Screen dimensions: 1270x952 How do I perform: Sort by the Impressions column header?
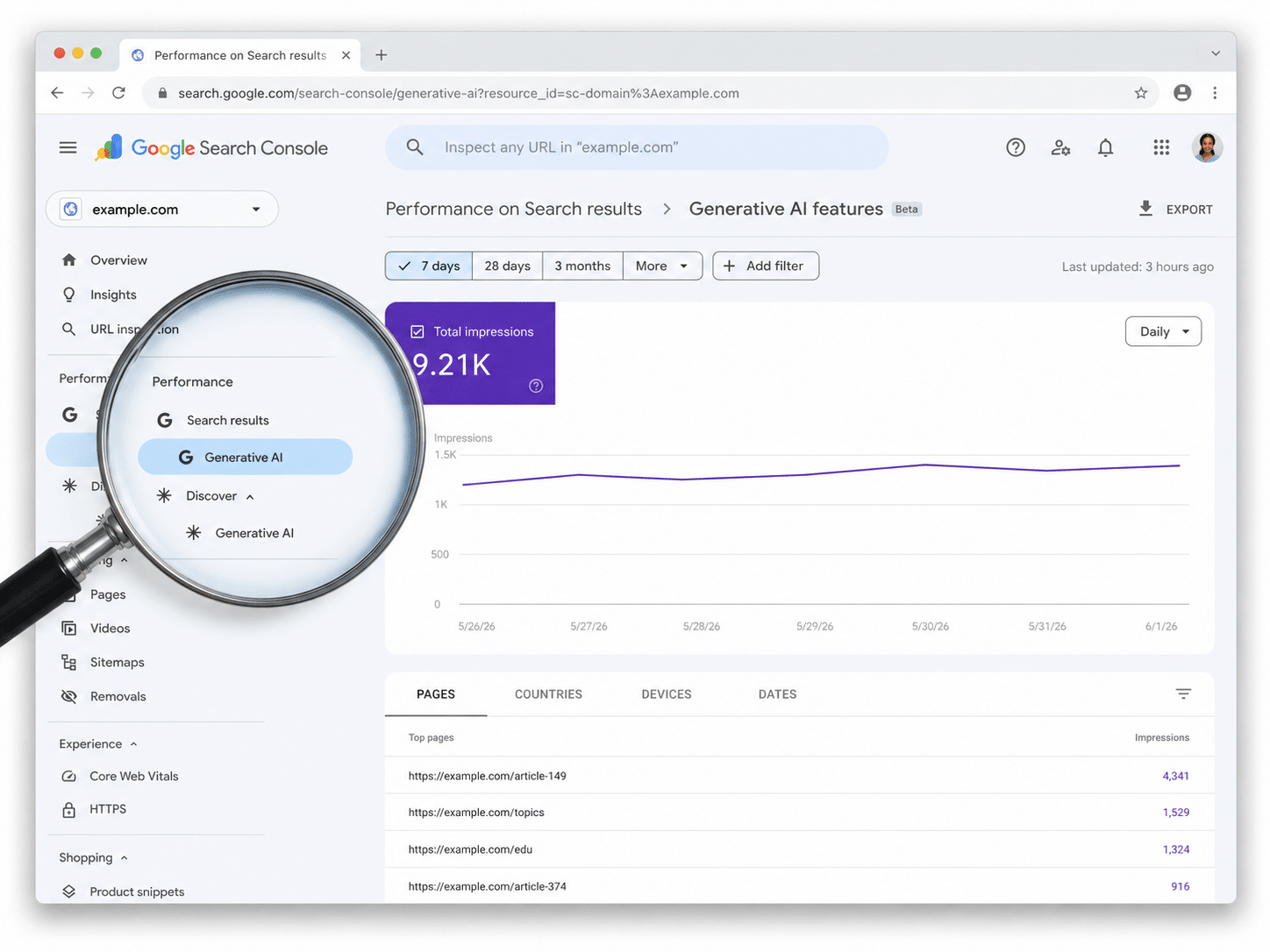[x=1161, y=737]
